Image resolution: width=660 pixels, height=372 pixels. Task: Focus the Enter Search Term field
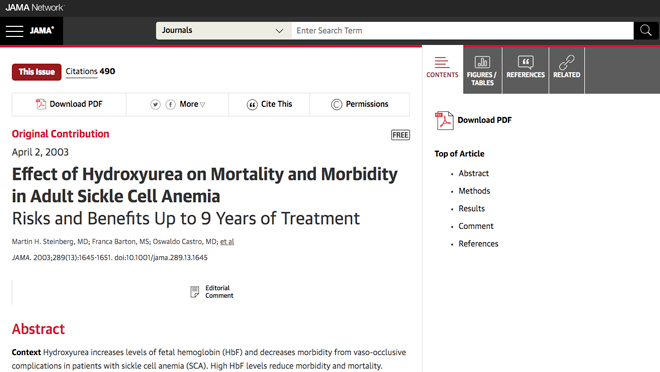pyautogui.click(x=462, y=31)
